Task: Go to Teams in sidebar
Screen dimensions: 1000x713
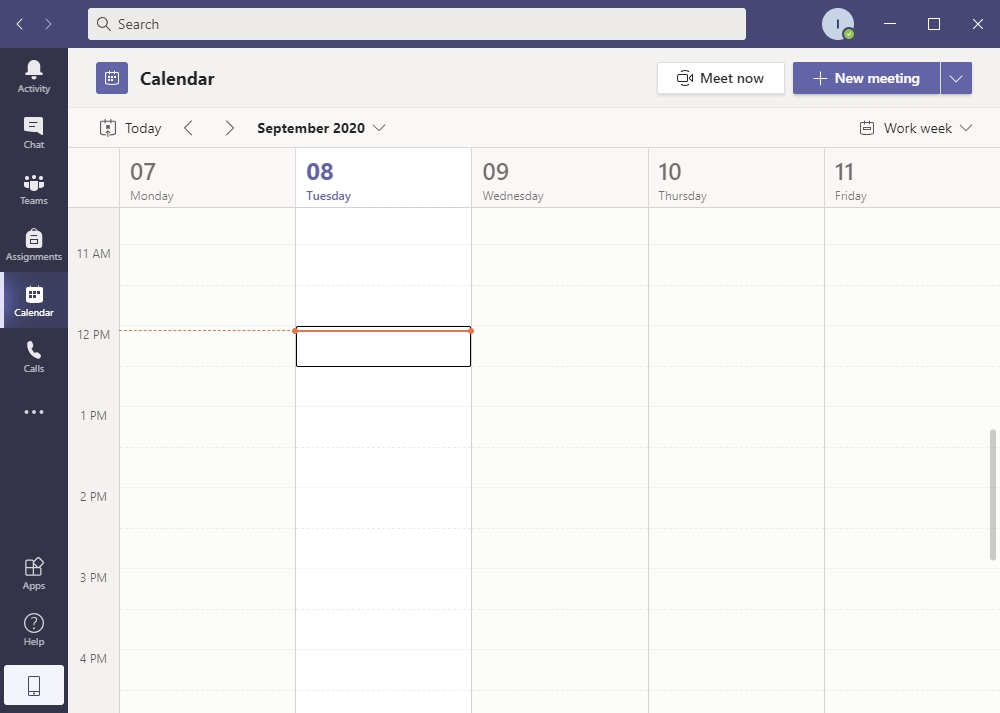Action: click(x=34, y=187)
